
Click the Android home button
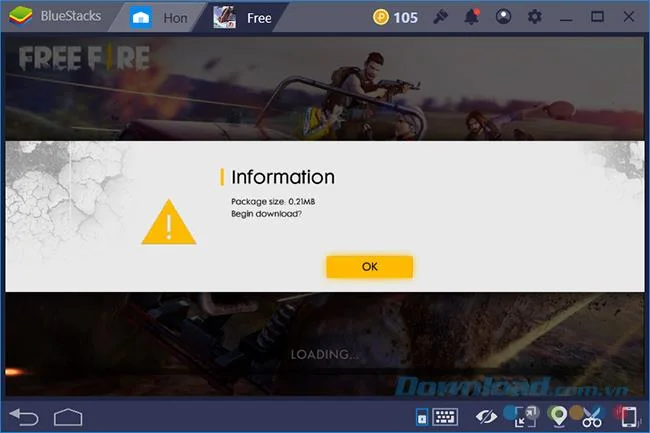[68, 417]
